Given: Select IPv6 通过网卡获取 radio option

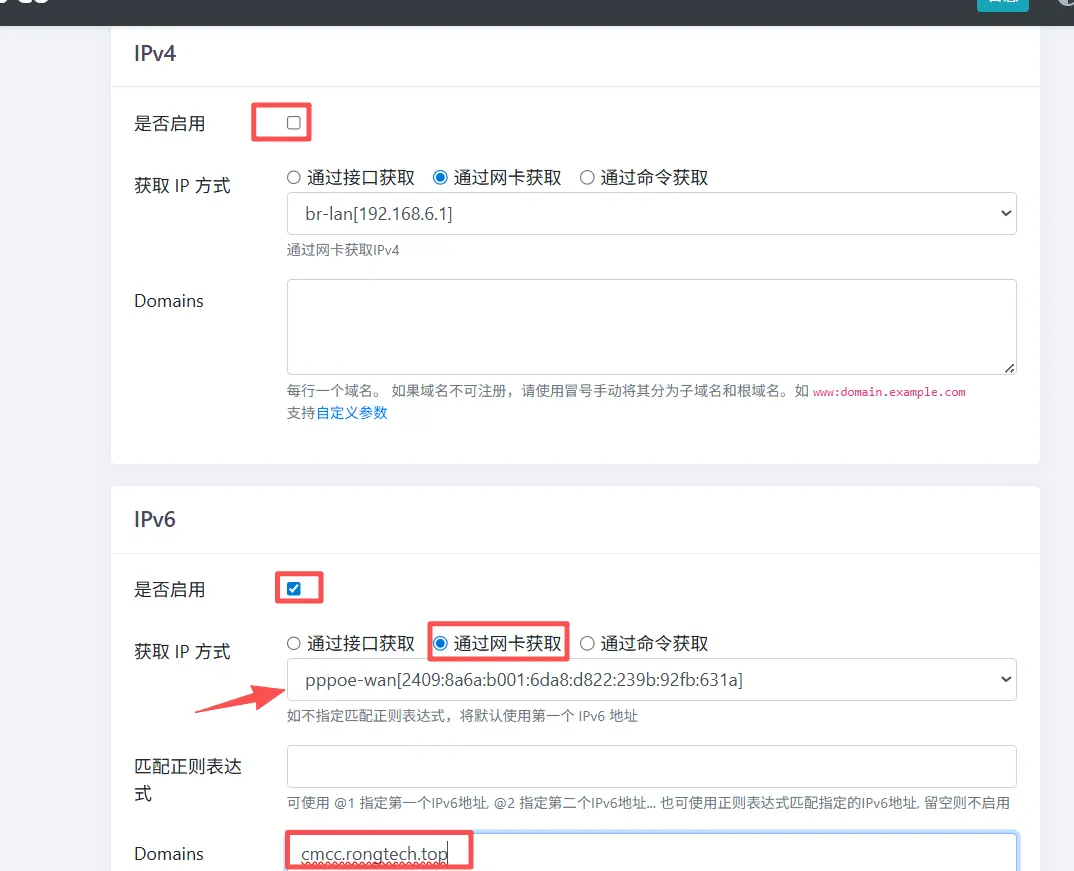Looking at the screenshot, I should 440,644.
